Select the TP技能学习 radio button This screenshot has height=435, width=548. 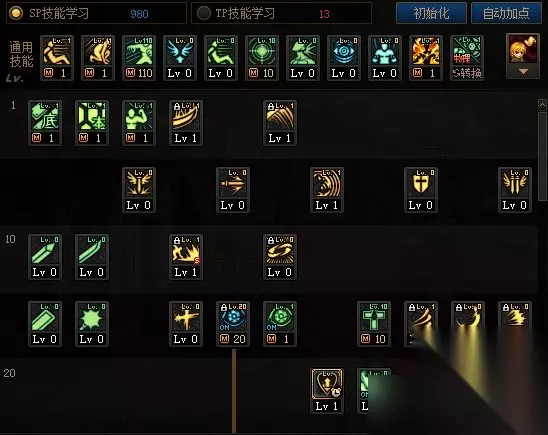coord(203,13)
